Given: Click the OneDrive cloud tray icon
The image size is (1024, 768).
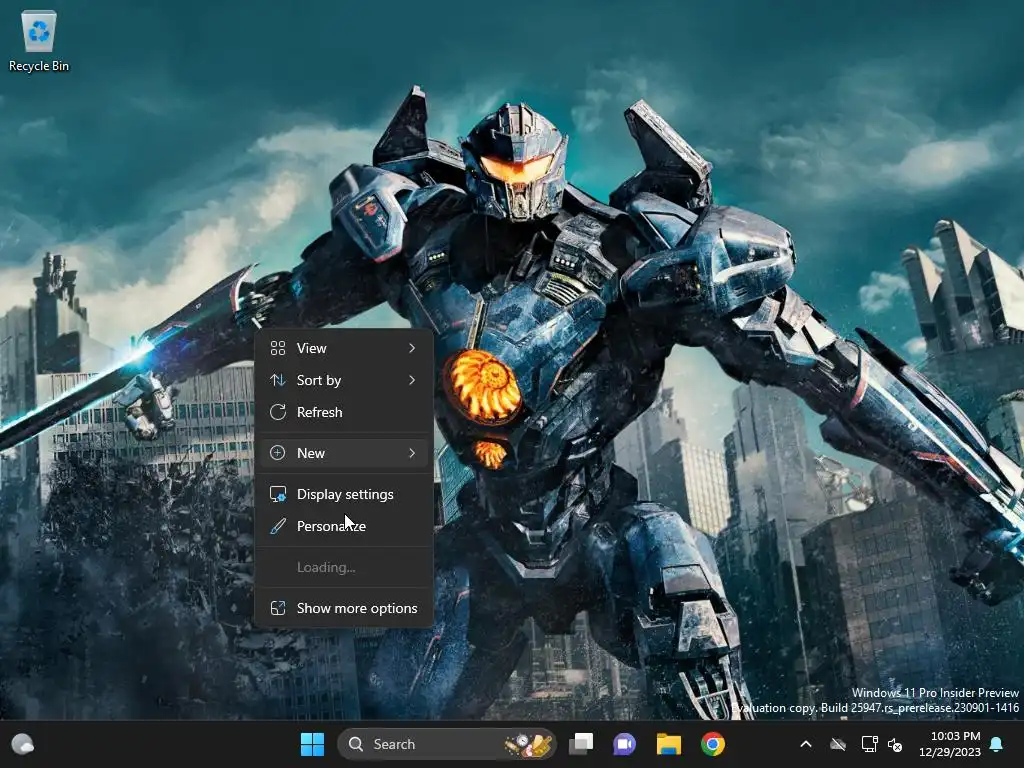Looking at the screenshot, I should point(838,744).
